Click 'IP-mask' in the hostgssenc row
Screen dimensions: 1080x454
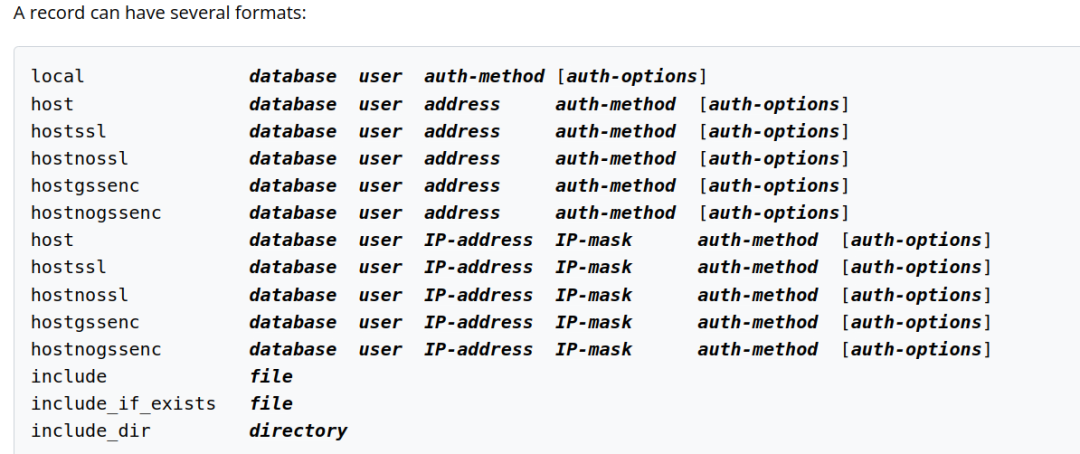point(594,322)
